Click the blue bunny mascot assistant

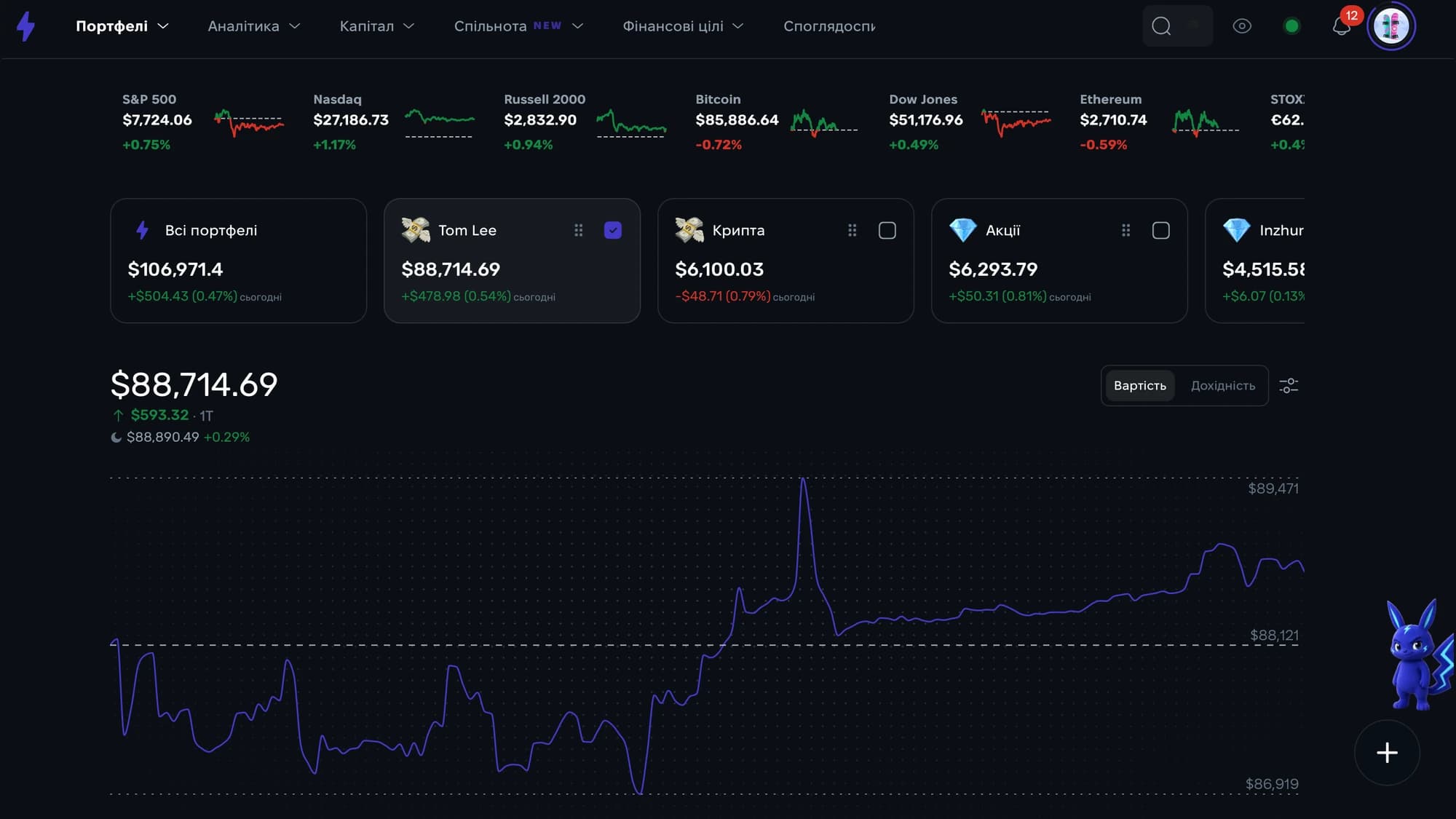1420,654
